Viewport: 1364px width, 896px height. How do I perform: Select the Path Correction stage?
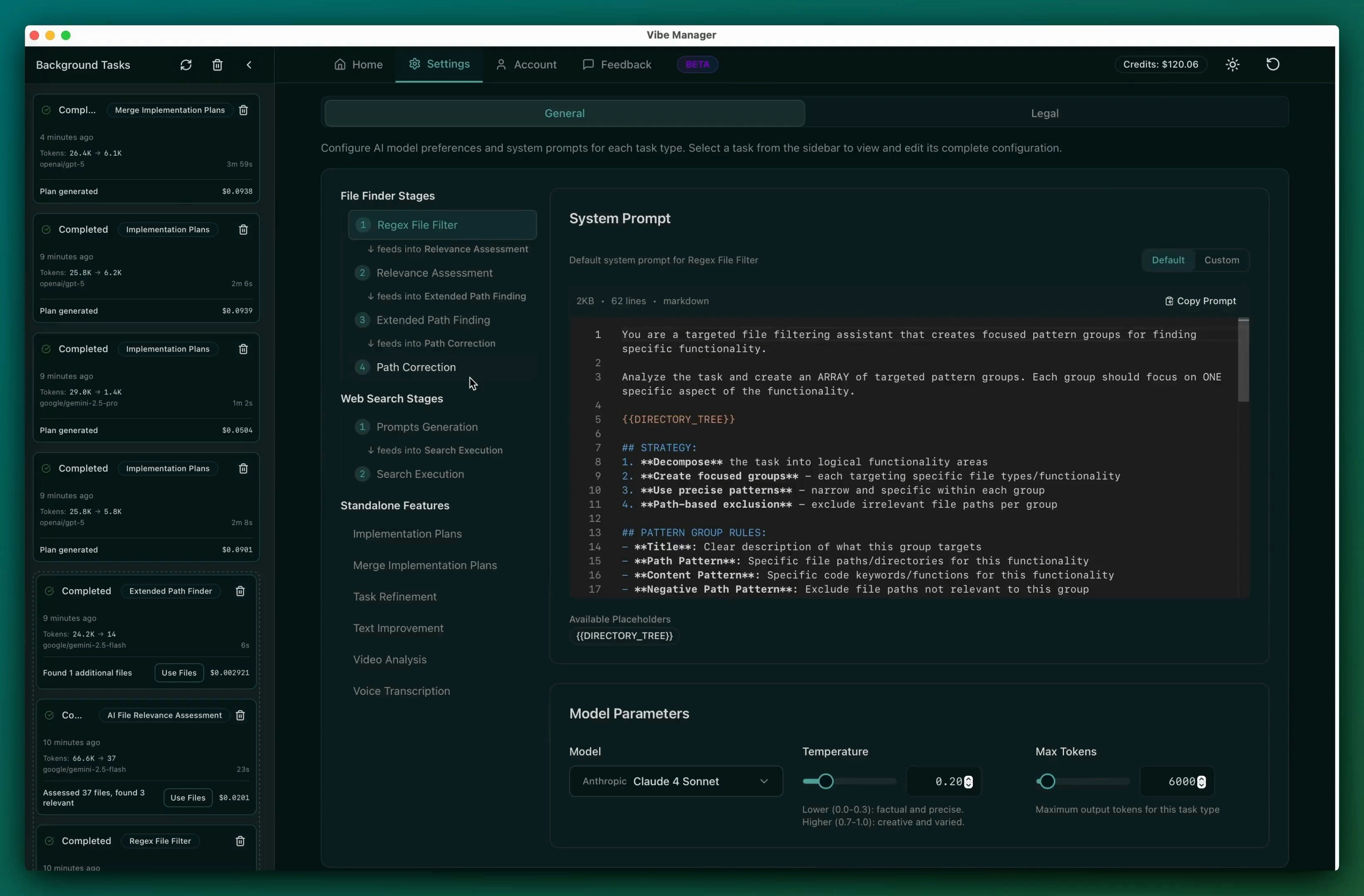pyautogui.click(x=443, y=367)
